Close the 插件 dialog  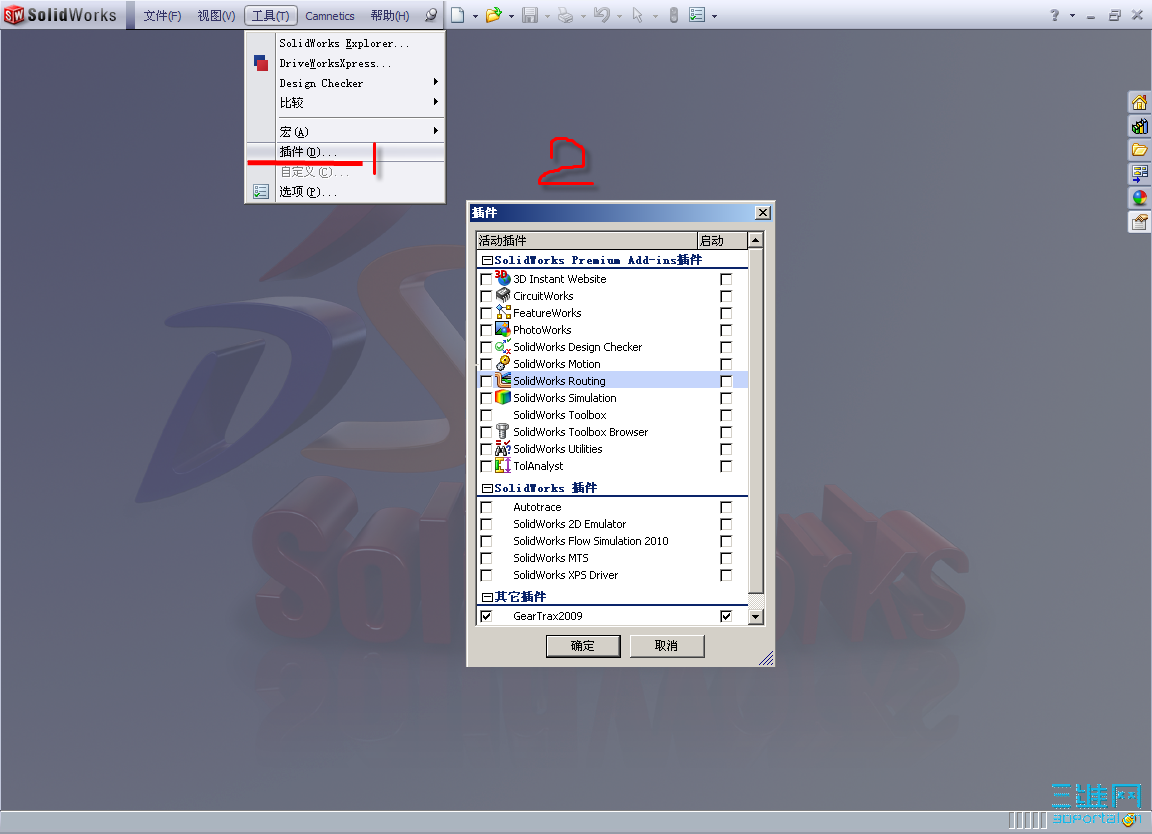[x=763, y=212]
